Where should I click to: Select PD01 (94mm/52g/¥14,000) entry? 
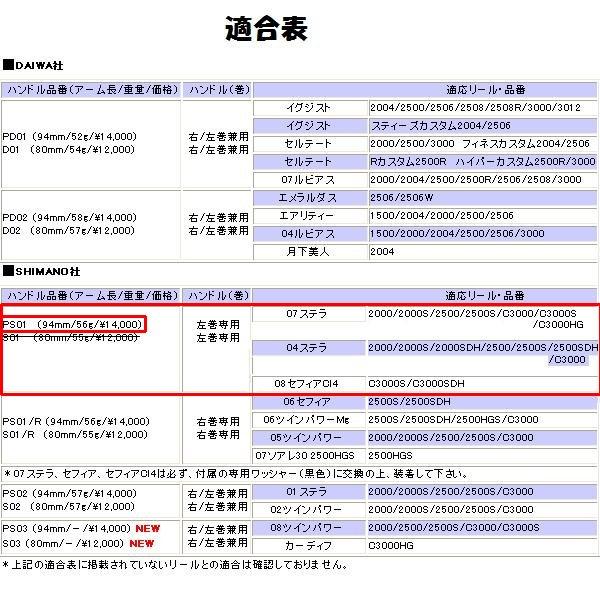70,137
